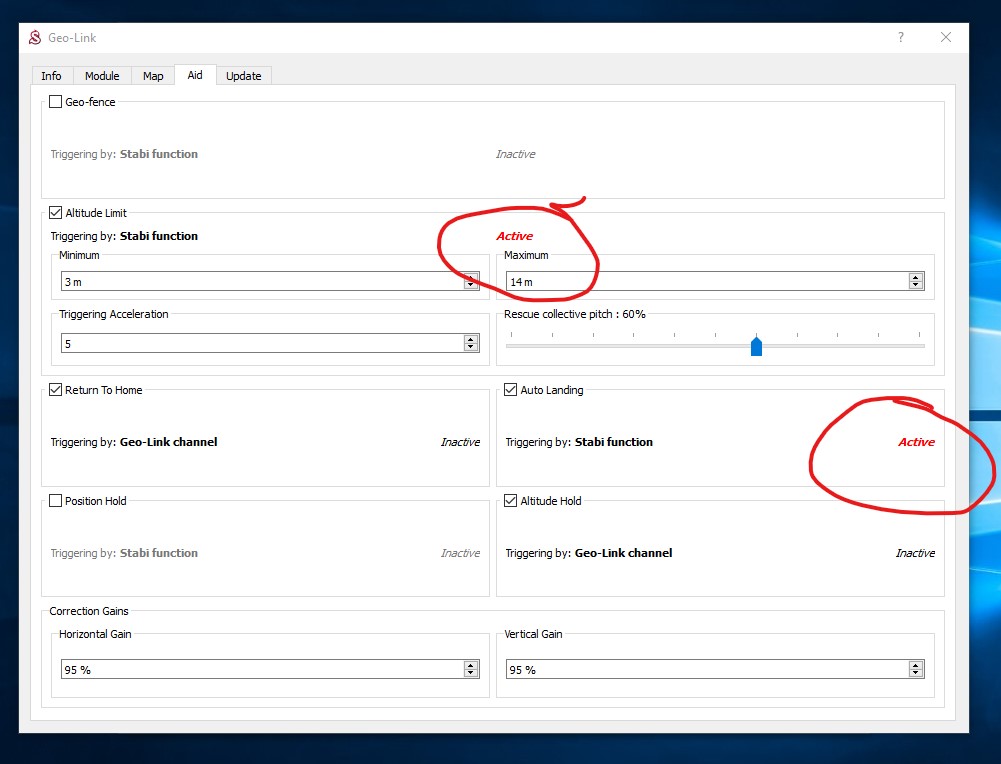Screen dimensions: 1001x764
Task: Toggle the Return To Home checkbox
Action: click(56, 390)
